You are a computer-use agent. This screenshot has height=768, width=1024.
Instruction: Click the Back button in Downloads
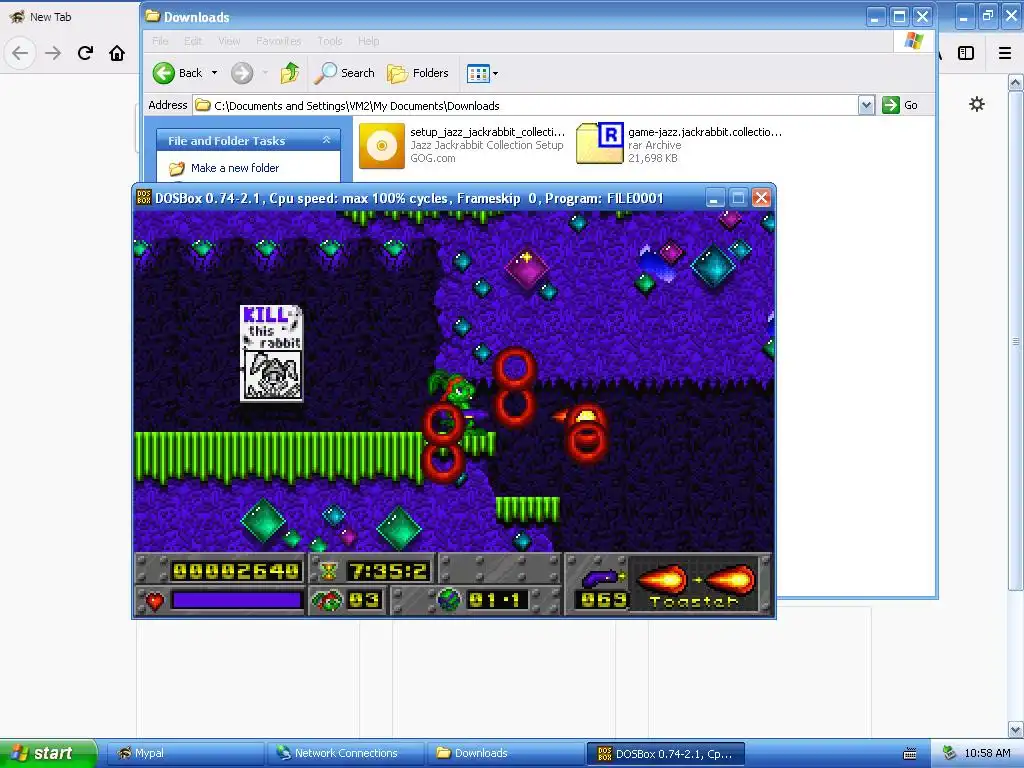pos(178,73)
